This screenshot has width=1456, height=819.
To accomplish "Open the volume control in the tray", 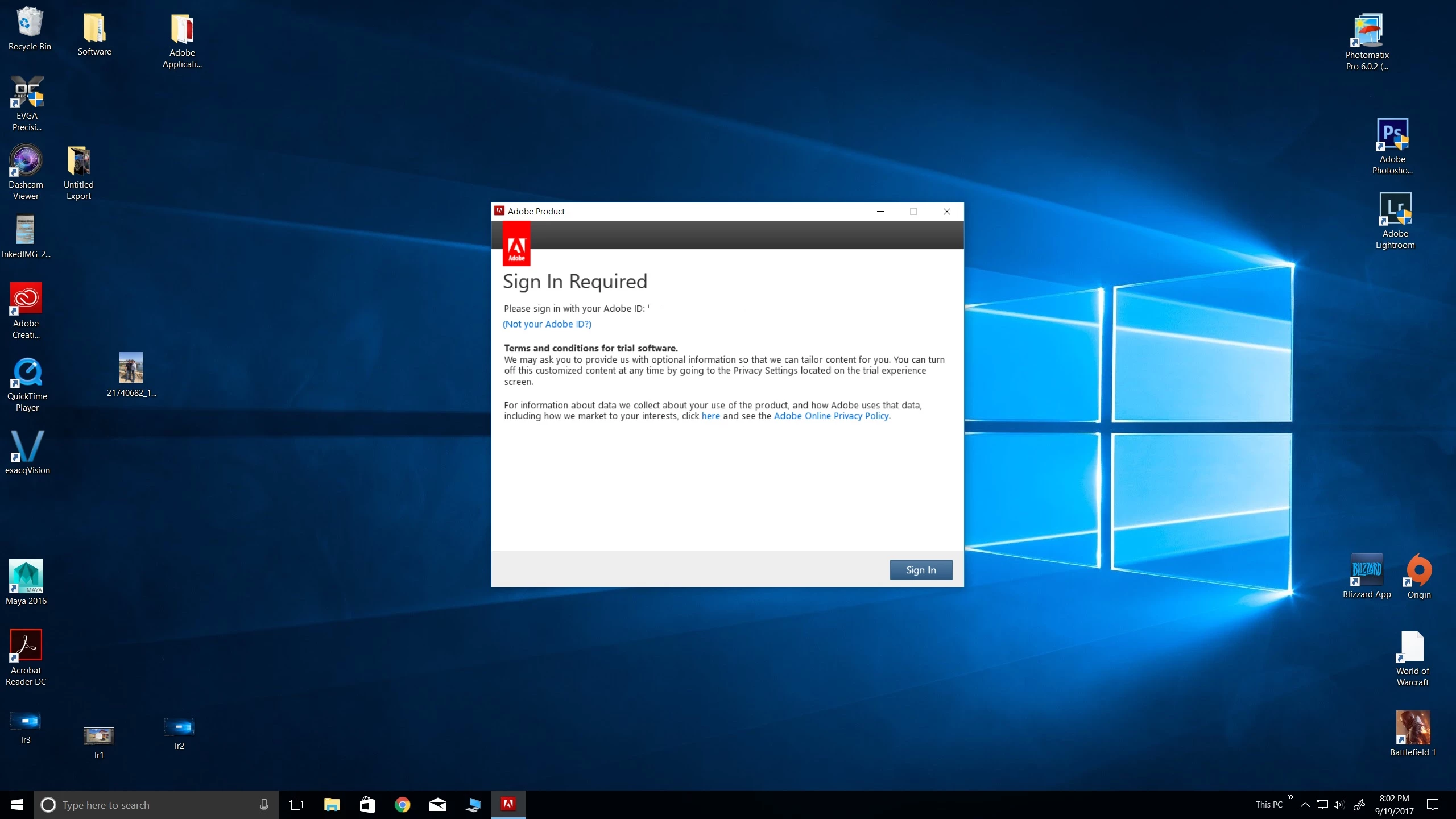I will [1339, 805].
